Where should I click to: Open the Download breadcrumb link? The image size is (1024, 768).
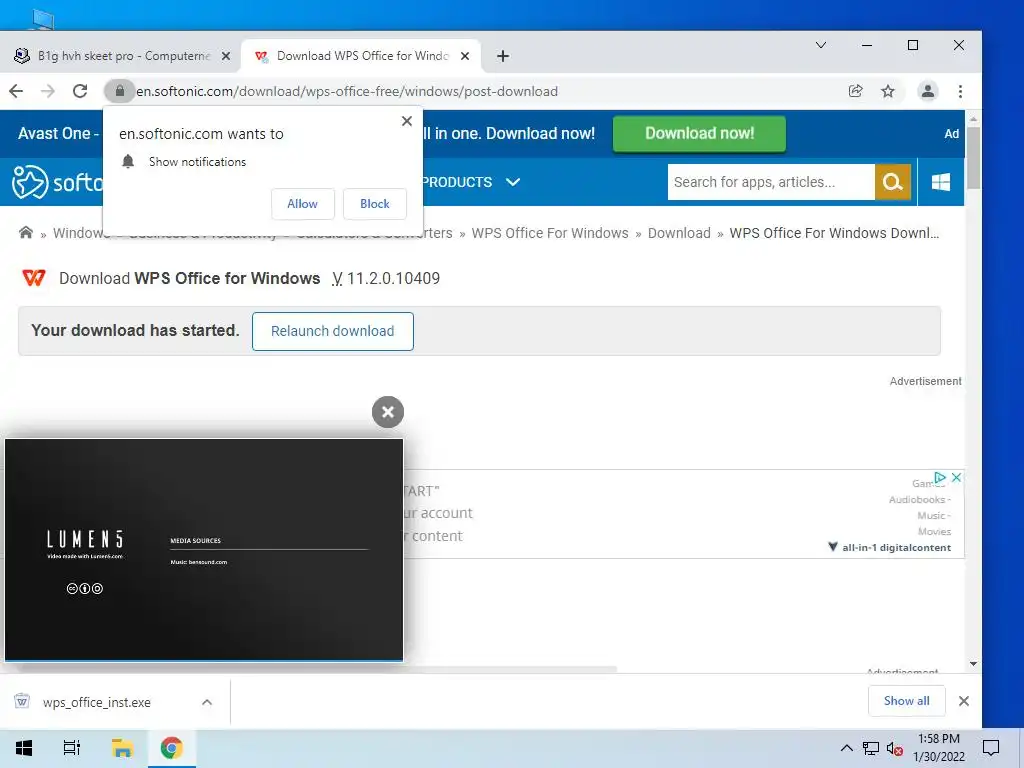[679, 233]
